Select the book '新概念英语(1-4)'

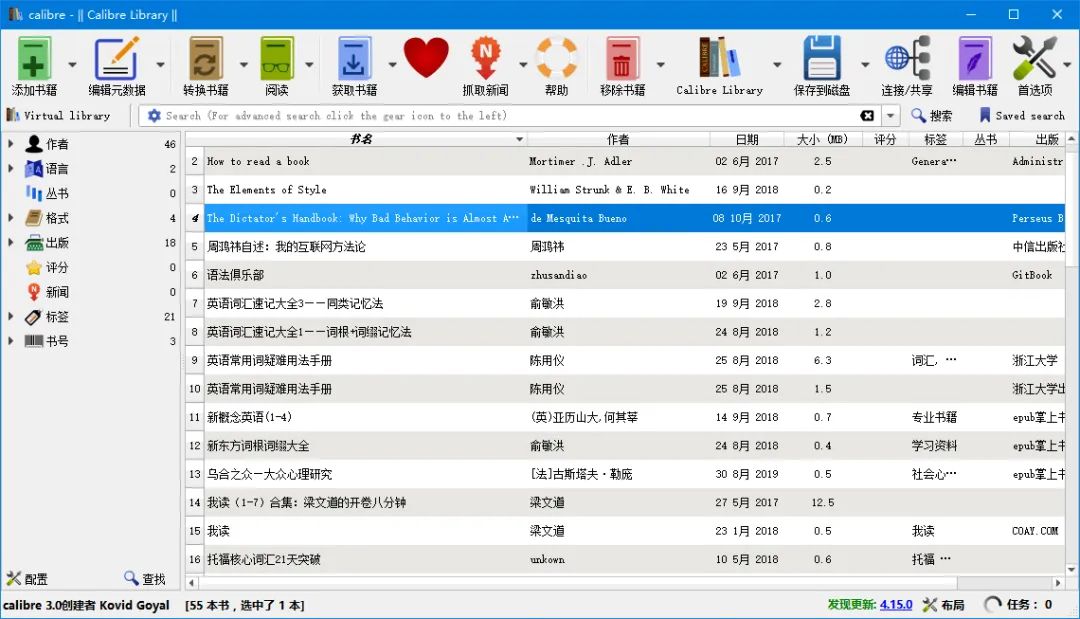[249, 417]
